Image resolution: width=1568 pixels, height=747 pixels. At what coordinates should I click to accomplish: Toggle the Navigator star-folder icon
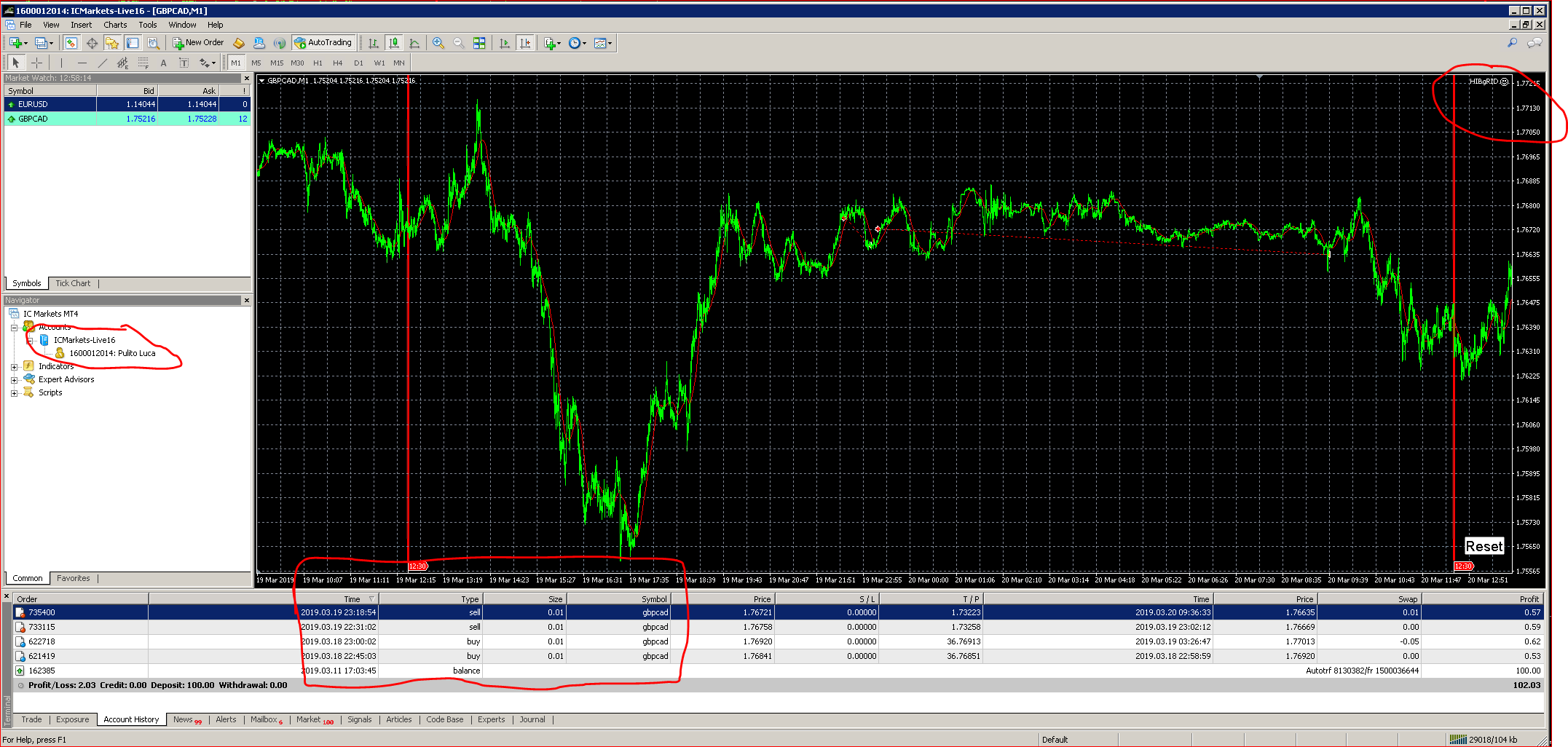(111, 43)
